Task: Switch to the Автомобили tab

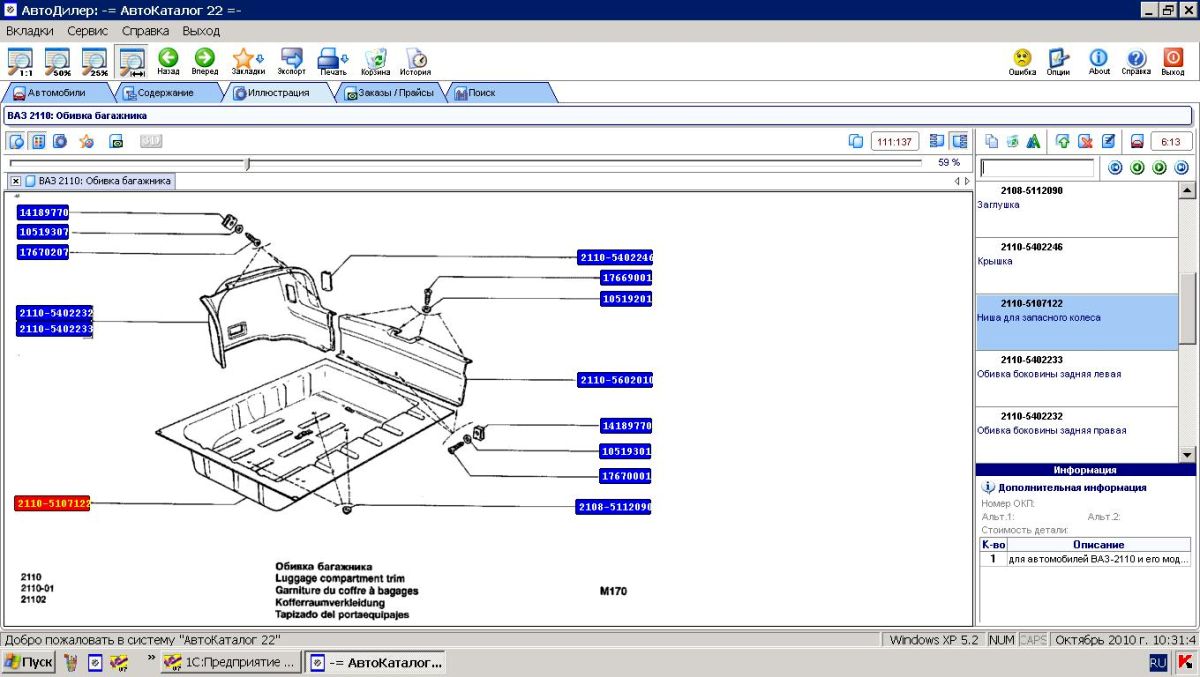Action: [56, 93]
